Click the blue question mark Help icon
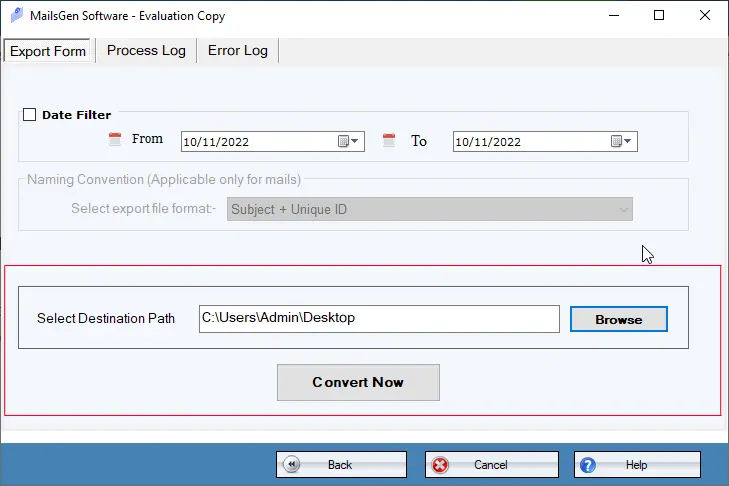 [588, 465]
